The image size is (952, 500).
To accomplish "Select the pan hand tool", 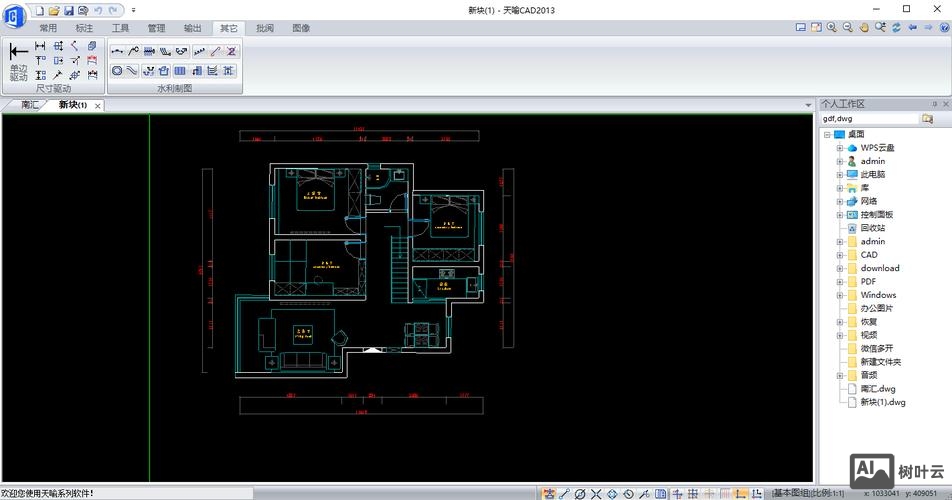I will (864, 28).
